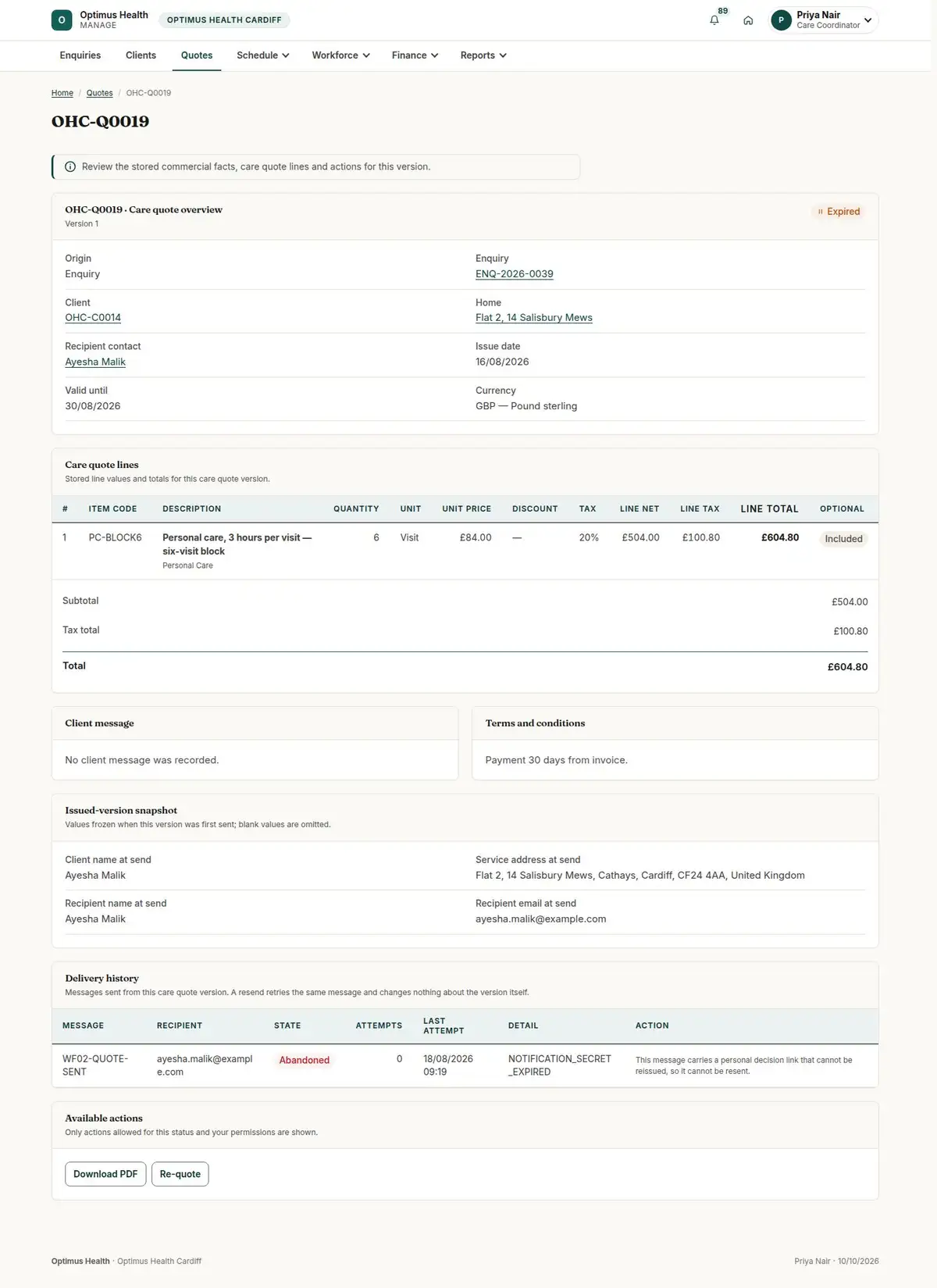Click the WF02-QUOTE-SENT message cell
The width and height of the screenshot is (937, 1288).
coord(95,1065)
